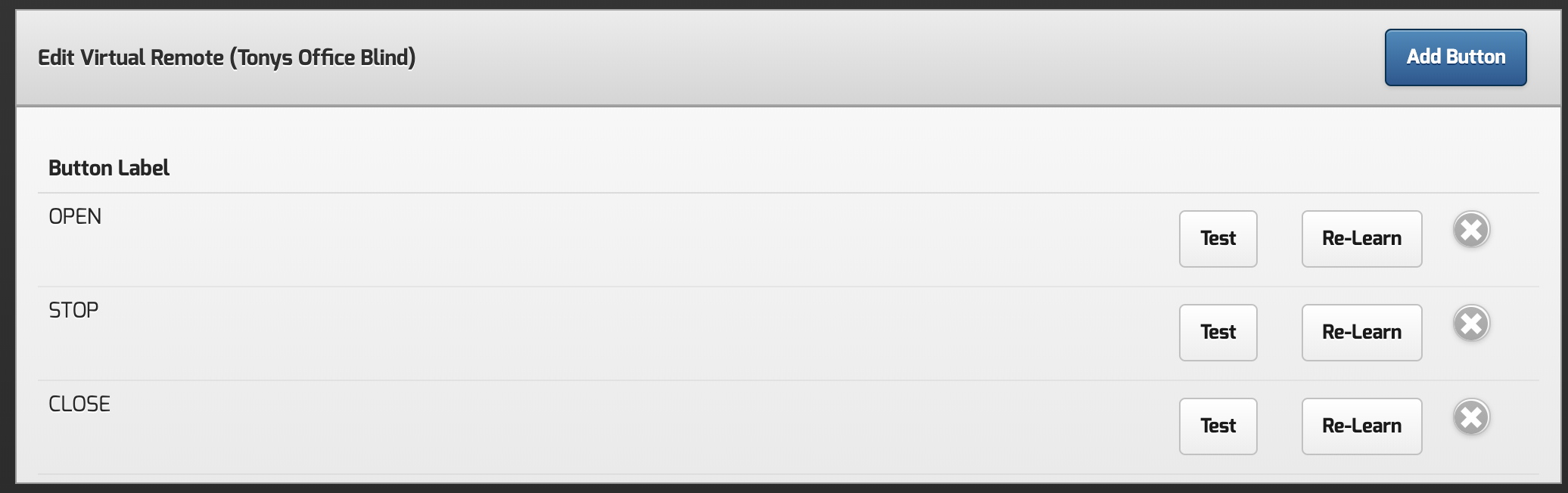The height and width of the screenshot is (493, 1568).
Task: Test the OPEN button command
Action: (1218, 239)
